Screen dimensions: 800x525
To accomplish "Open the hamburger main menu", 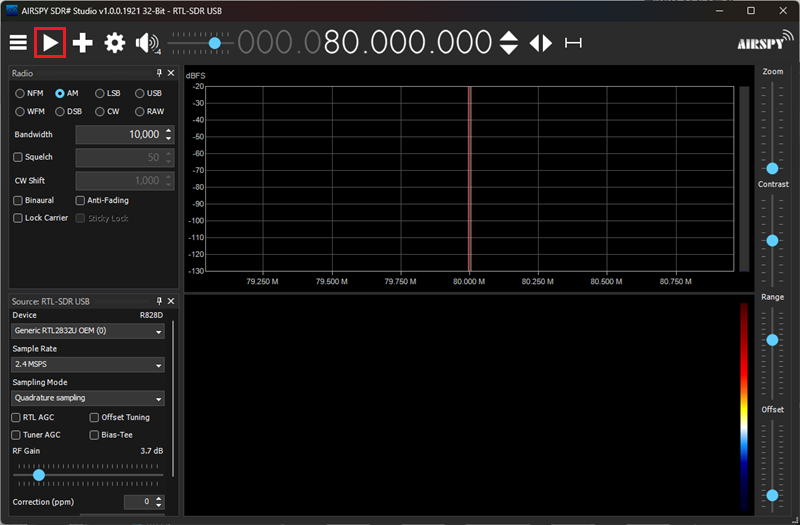I will (18, 43).
